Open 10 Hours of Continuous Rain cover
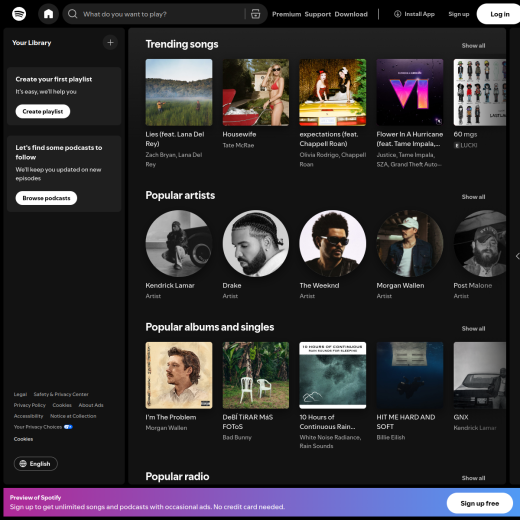This screenshot has width=520, height=520. click(x=333, y=375)
